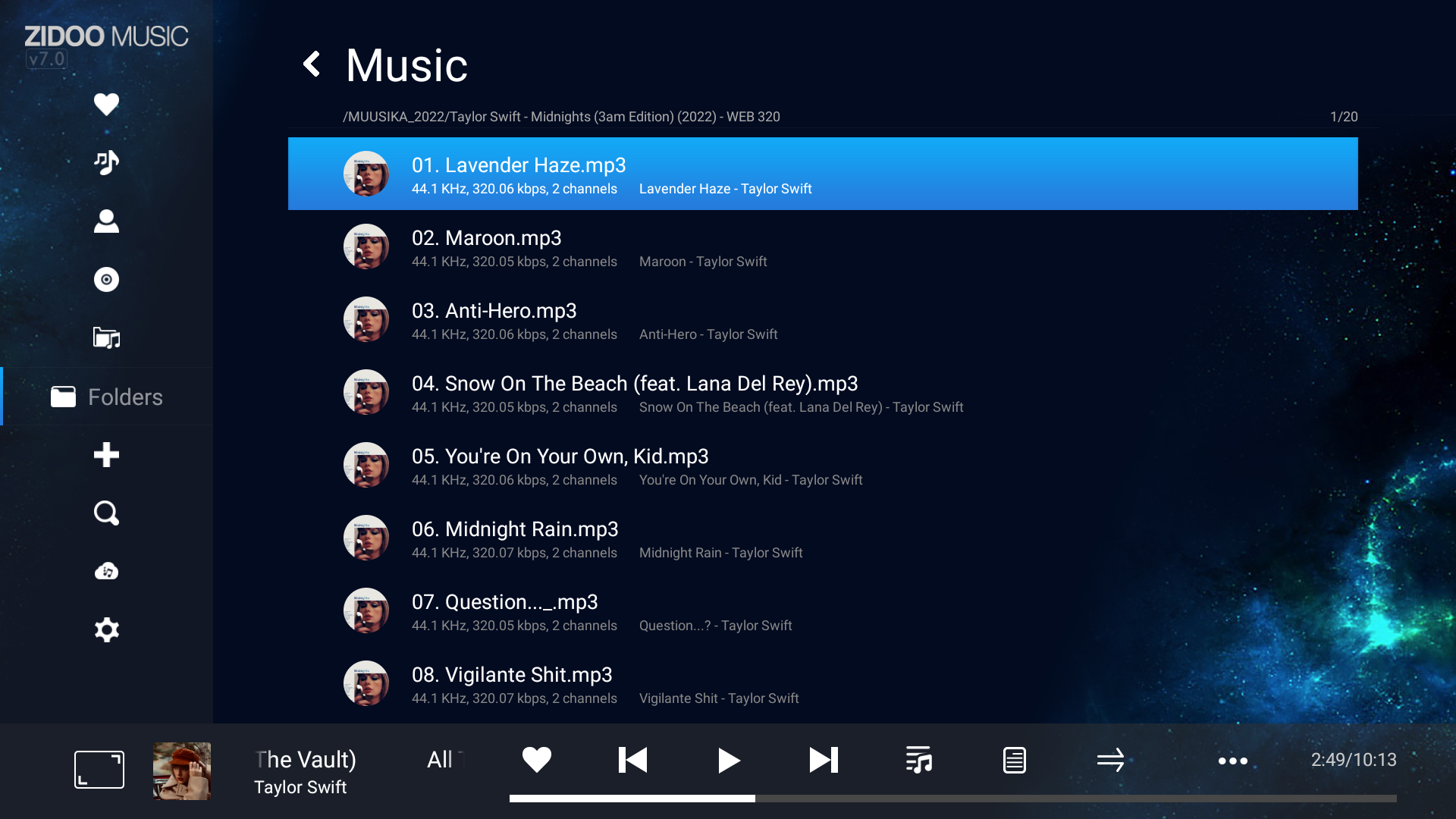
Task: Open now-playing album cover thumbnail
Action: click(x=182, y=771)
